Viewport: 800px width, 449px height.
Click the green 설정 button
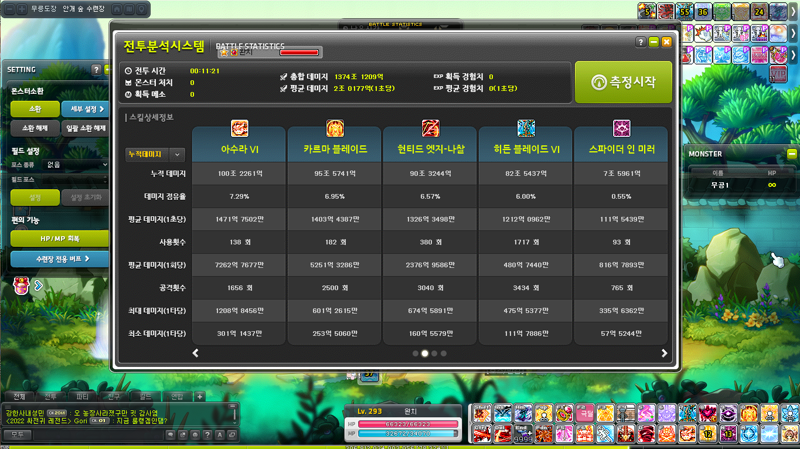[35, 197]
